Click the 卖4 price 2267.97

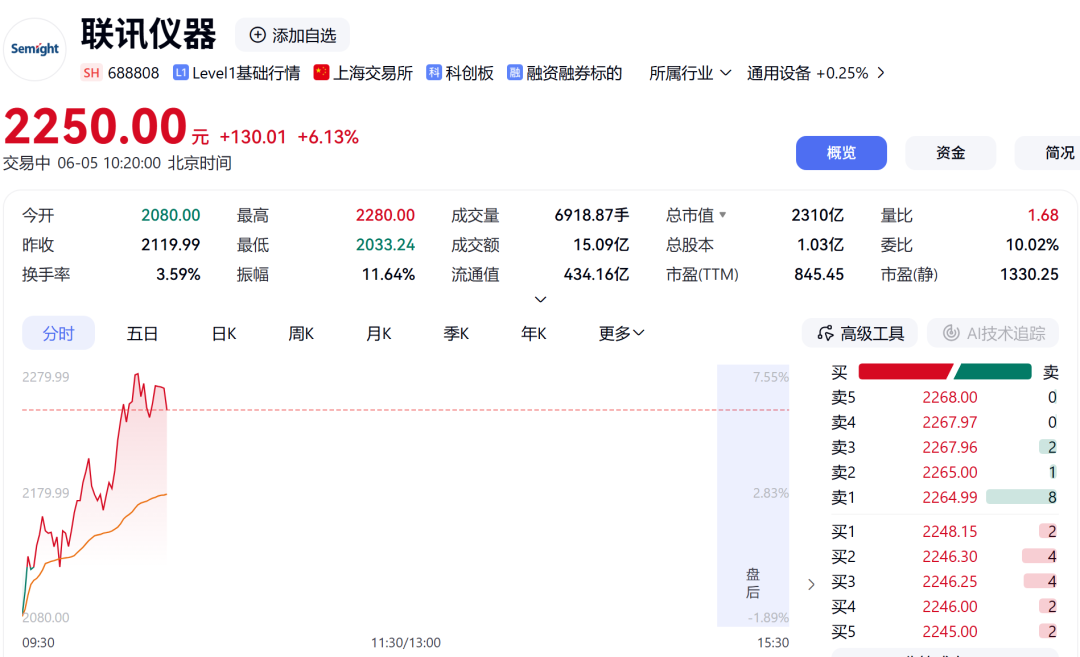pyautogui.click(x=950, y=422)
